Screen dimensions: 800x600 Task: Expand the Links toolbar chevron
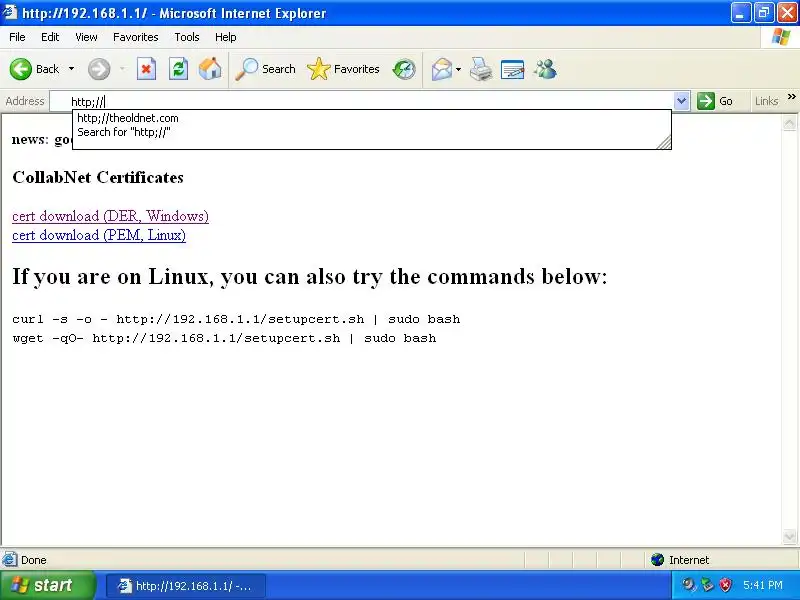791,96
